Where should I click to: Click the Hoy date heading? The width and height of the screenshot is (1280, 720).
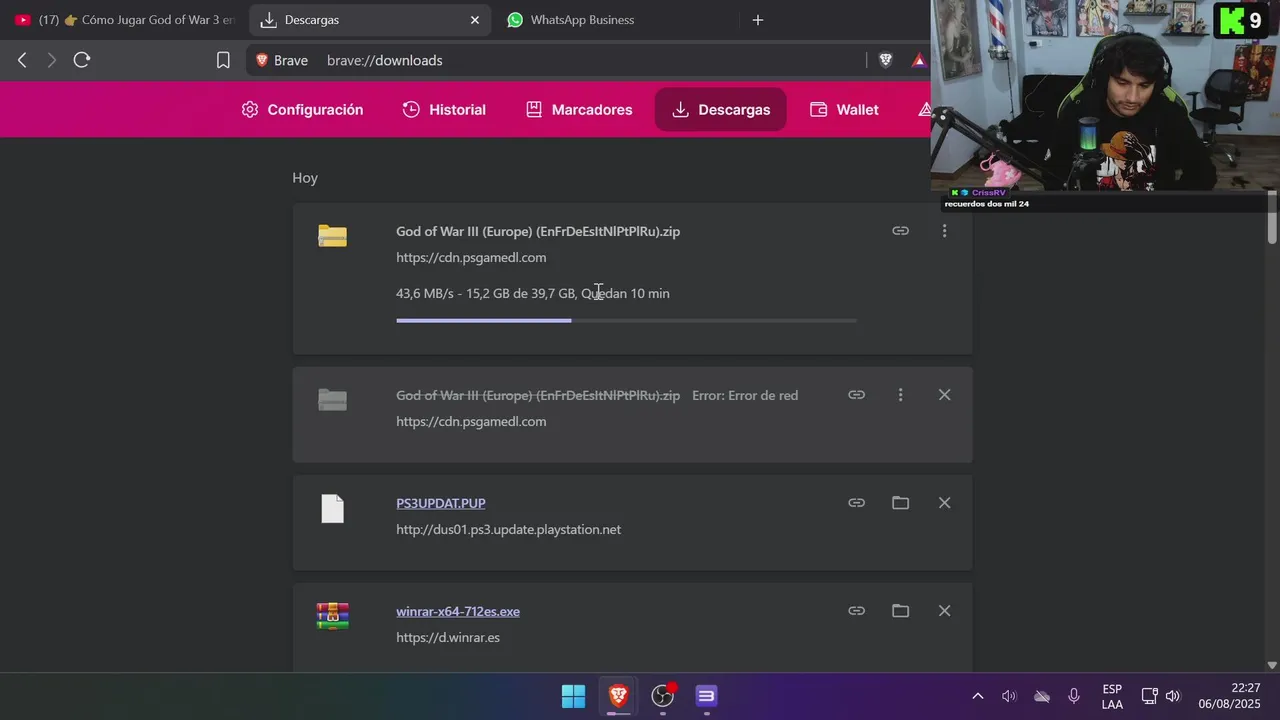tap(305, 178)
